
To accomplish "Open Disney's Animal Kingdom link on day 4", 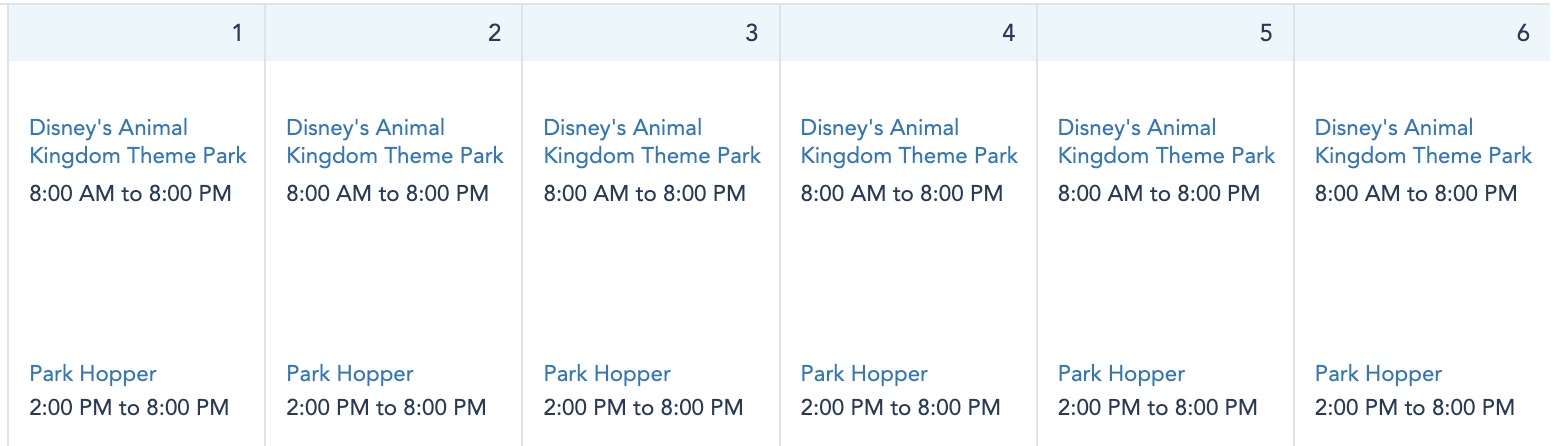I will coord(908,142).
